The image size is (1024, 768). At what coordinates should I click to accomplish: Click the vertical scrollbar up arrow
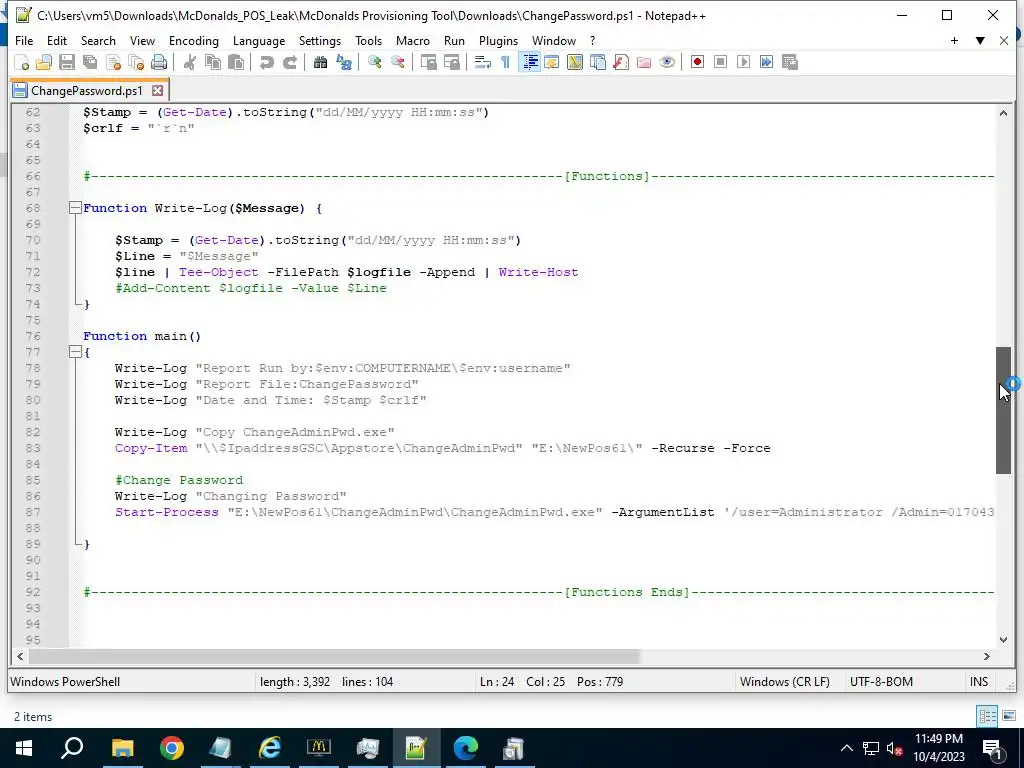click(1003, 113)
